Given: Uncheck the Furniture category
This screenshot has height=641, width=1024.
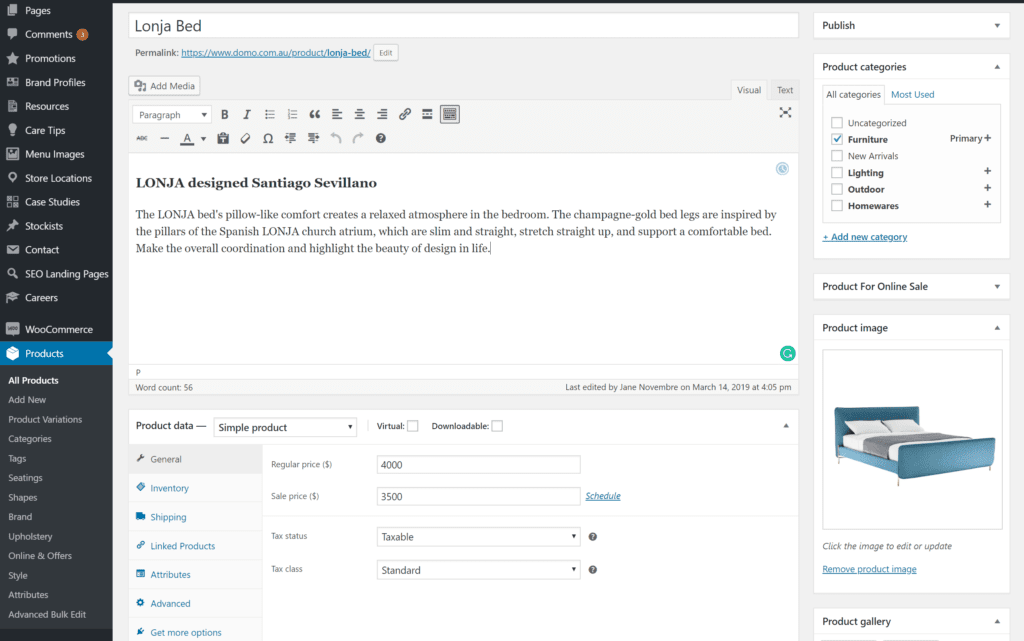Looking at the screenshot, I should 837,139.
